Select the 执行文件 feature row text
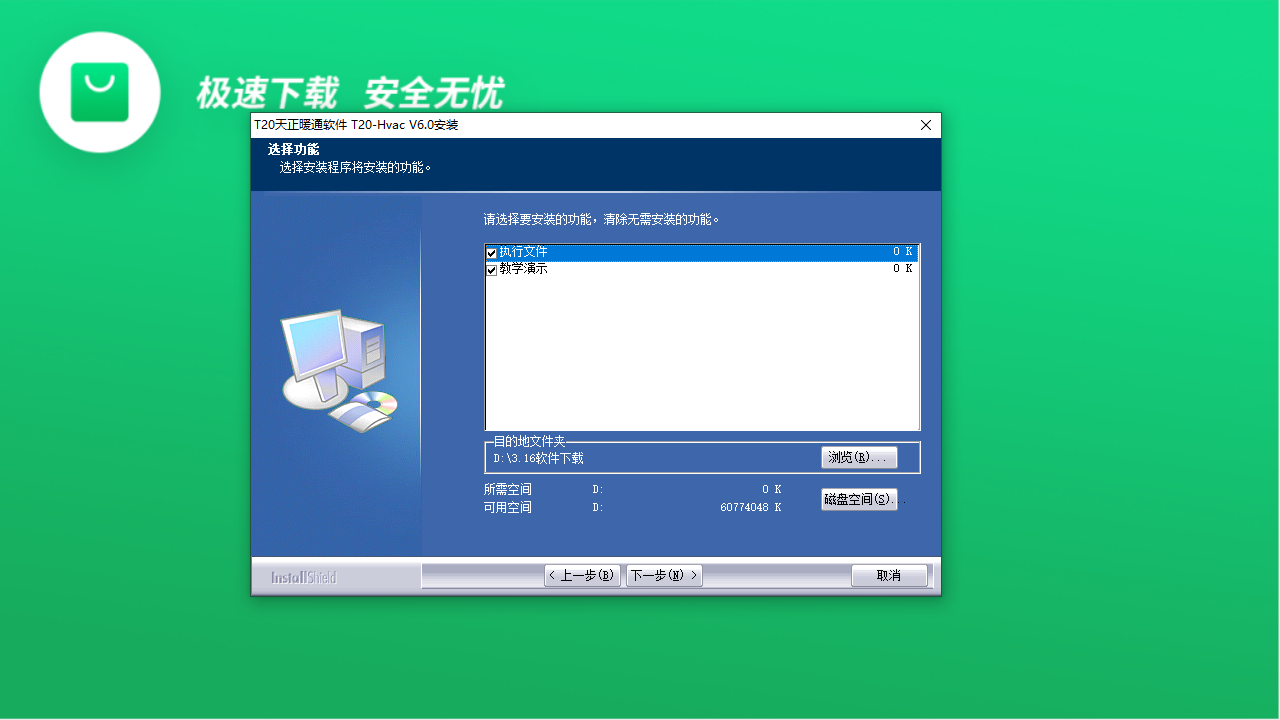Screen dimensions: 1280x720 coord(523,252)
